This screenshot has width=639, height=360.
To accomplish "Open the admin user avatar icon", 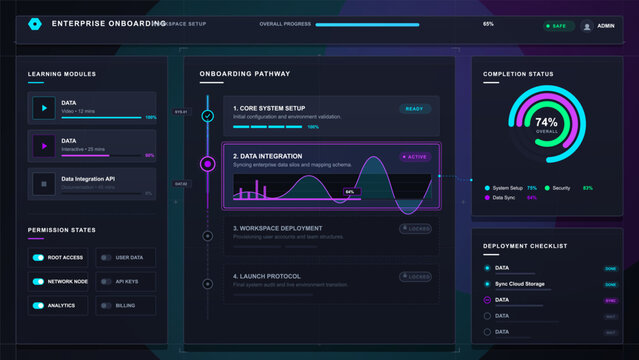I will point(587,26).
